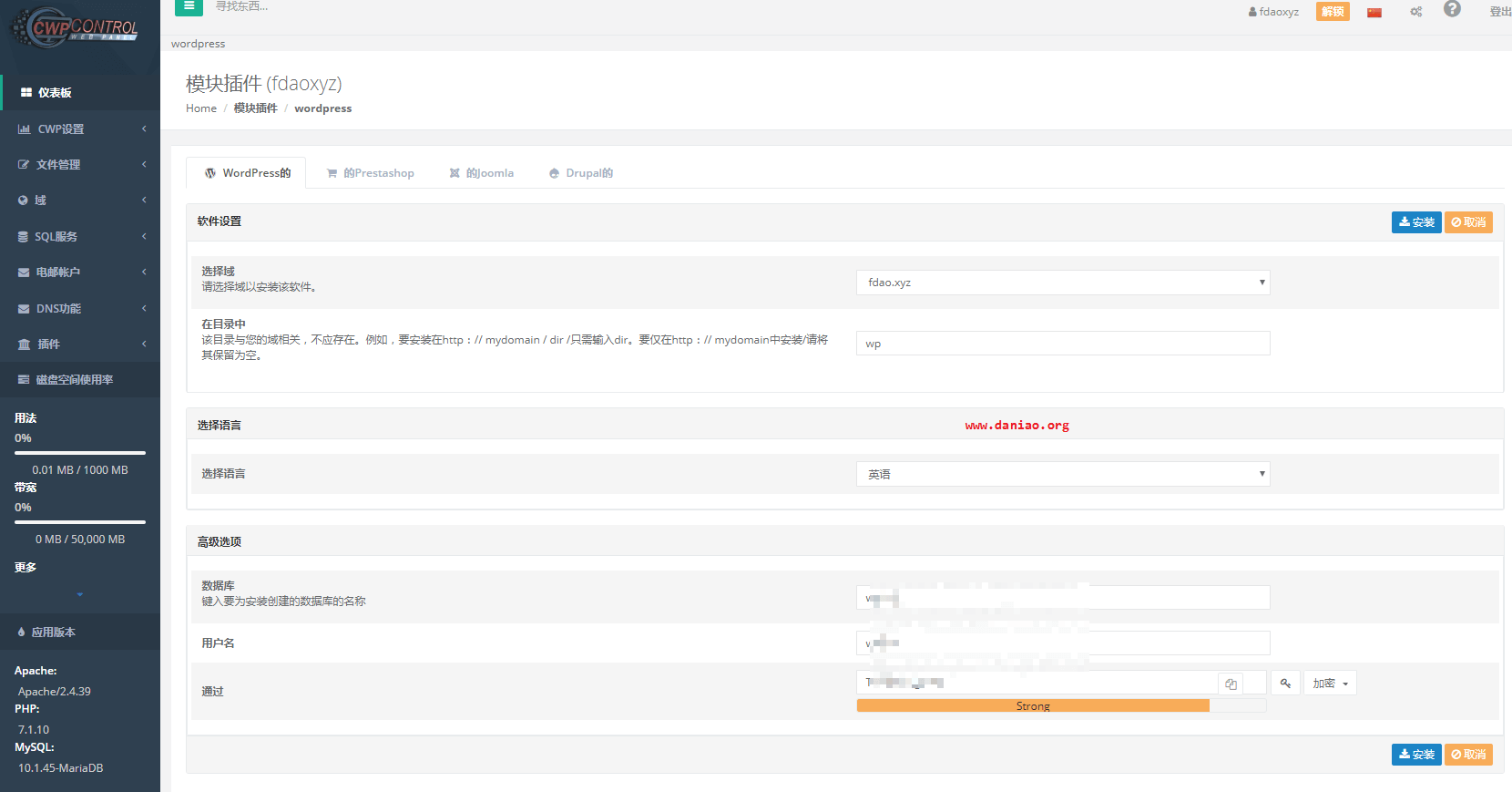The width and height of the screenshot is (1512, 792).
Task: Expand the 域 domains sidebar menu
Action: tap(80, 201)
